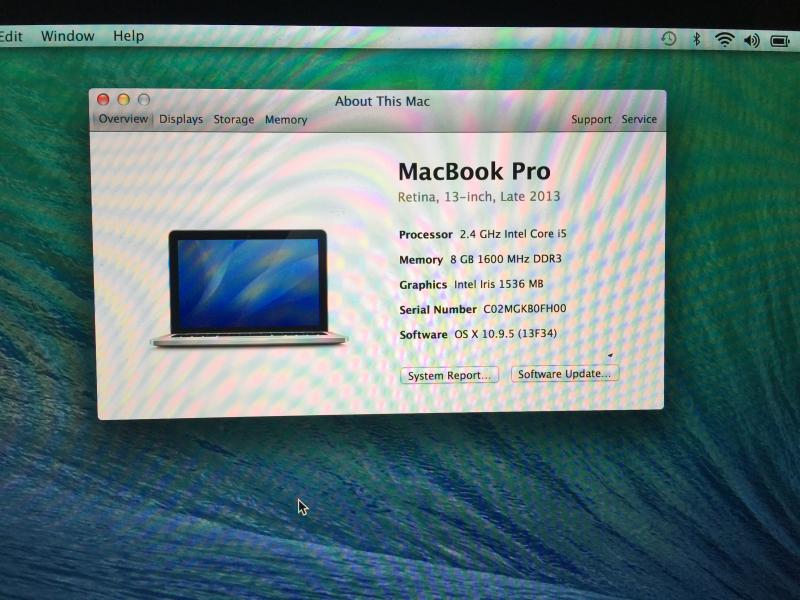
Task: Minimize the About This Mac window
Action: coord(123,99)
